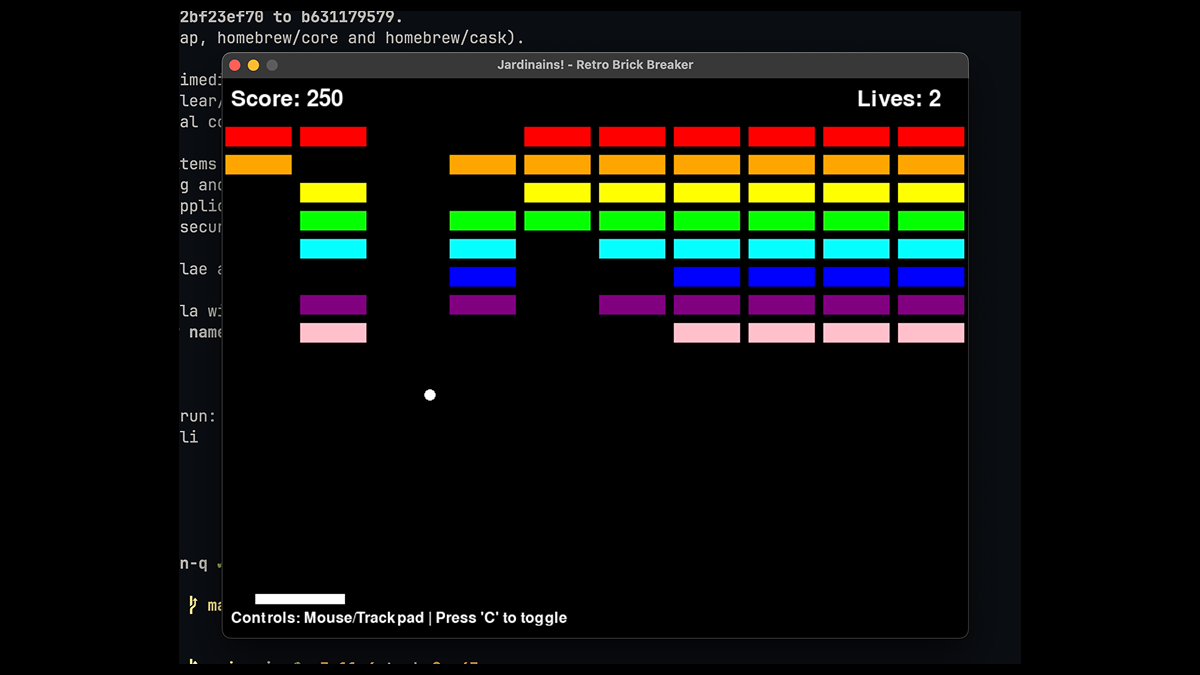The height and width of the screenshot is (675, 1200).
Task: Click the rightmost pink brick
Action: 930,333
